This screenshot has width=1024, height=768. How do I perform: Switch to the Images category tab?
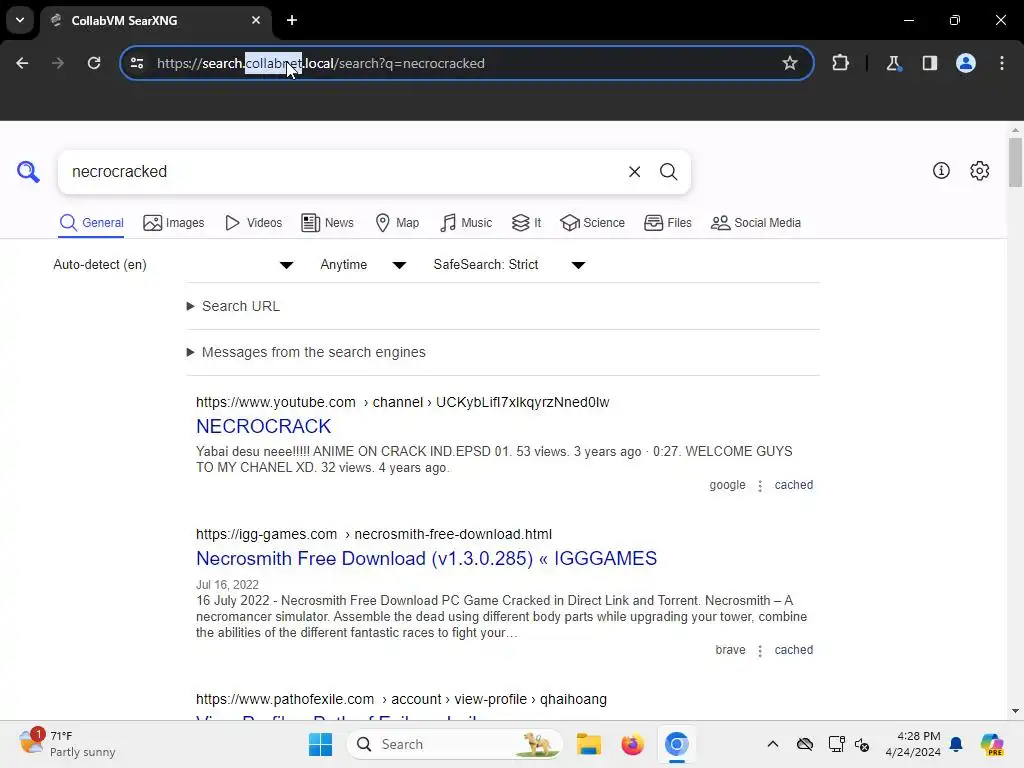click(174, 223)
